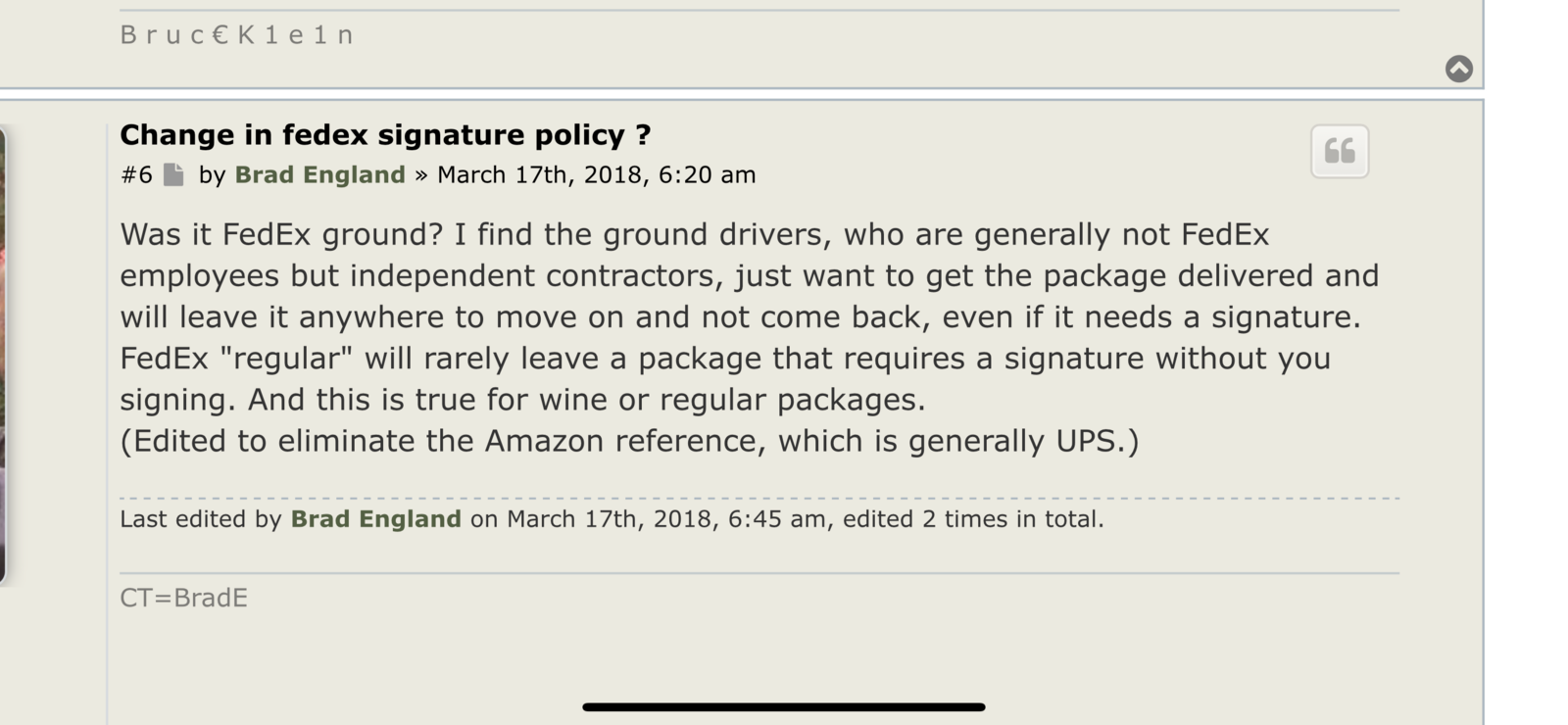The image size is (1568, 725).
Task: Click the » separator after the author name
Action: (421, 175)
